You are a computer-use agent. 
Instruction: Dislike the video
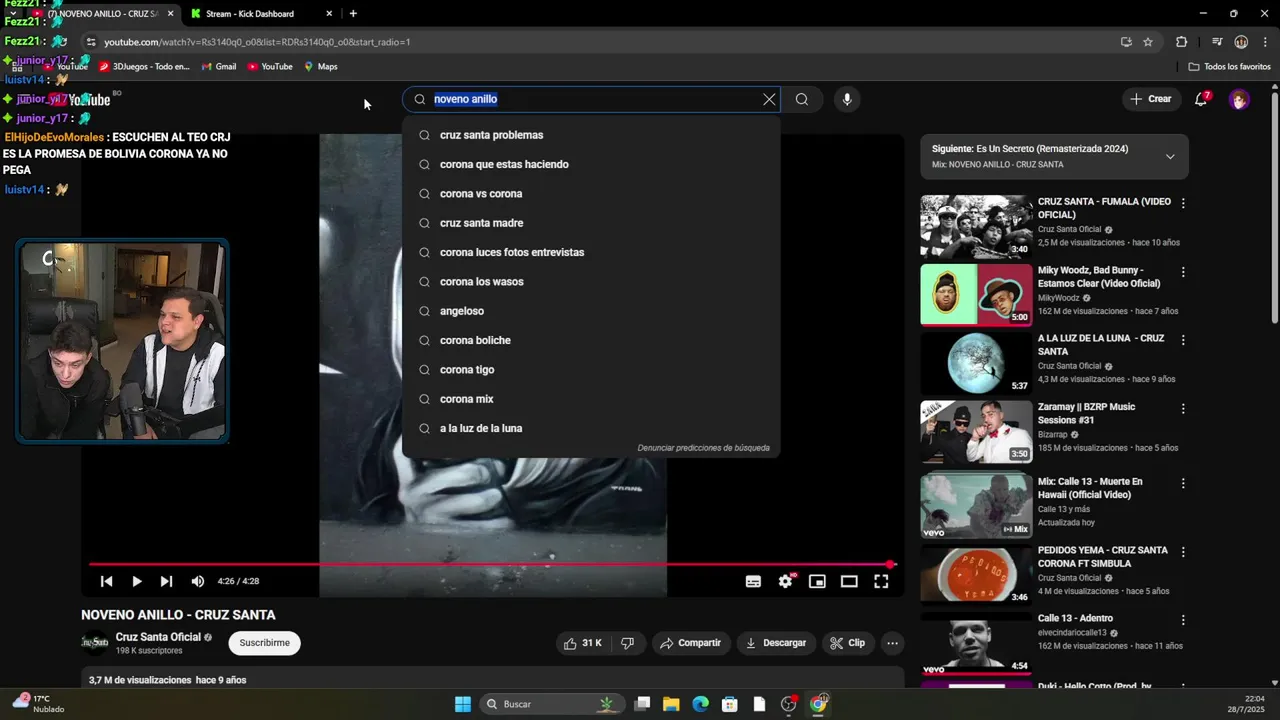point(627,643)
